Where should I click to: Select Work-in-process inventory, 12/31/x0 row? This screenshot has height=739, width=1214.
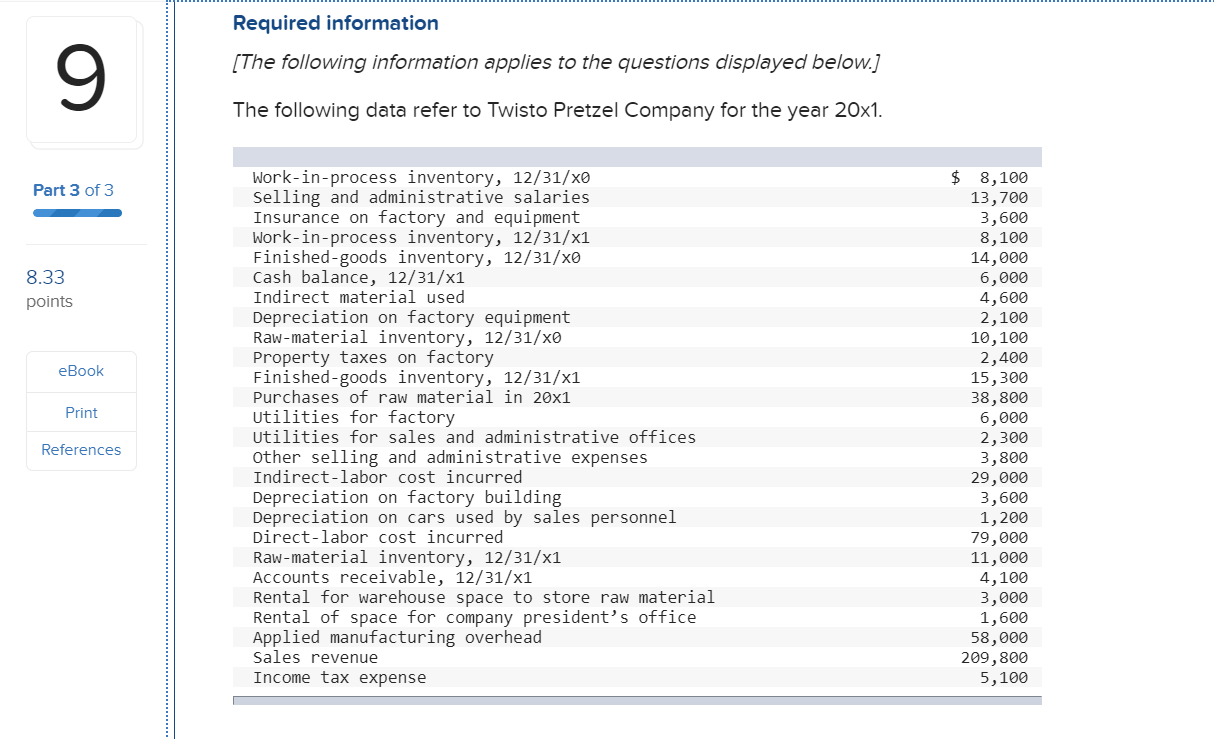tap(638, 177)
